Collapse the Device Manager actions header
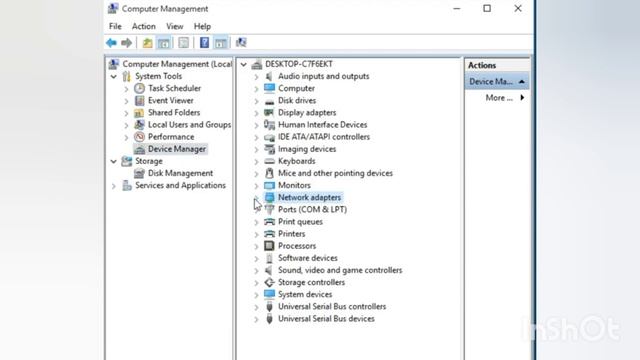 (x=522, y=82)
